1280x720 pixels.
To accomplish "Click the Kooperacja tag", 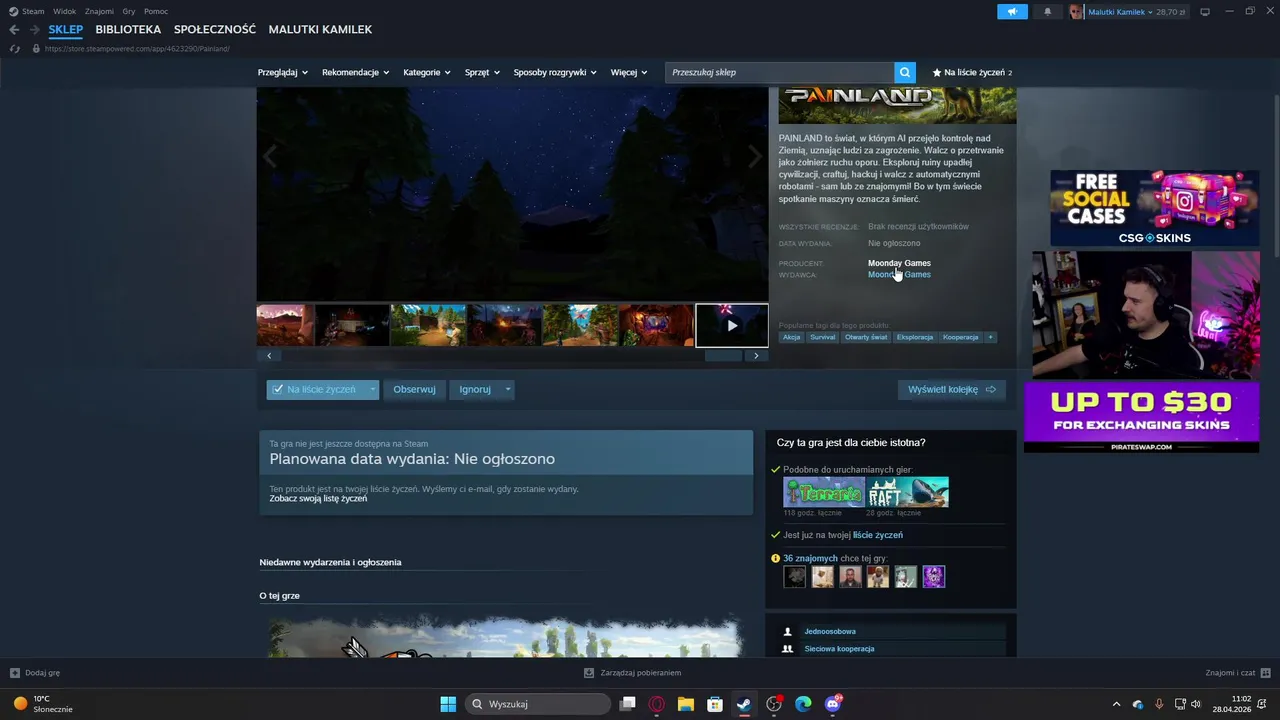I will [961, 337].
